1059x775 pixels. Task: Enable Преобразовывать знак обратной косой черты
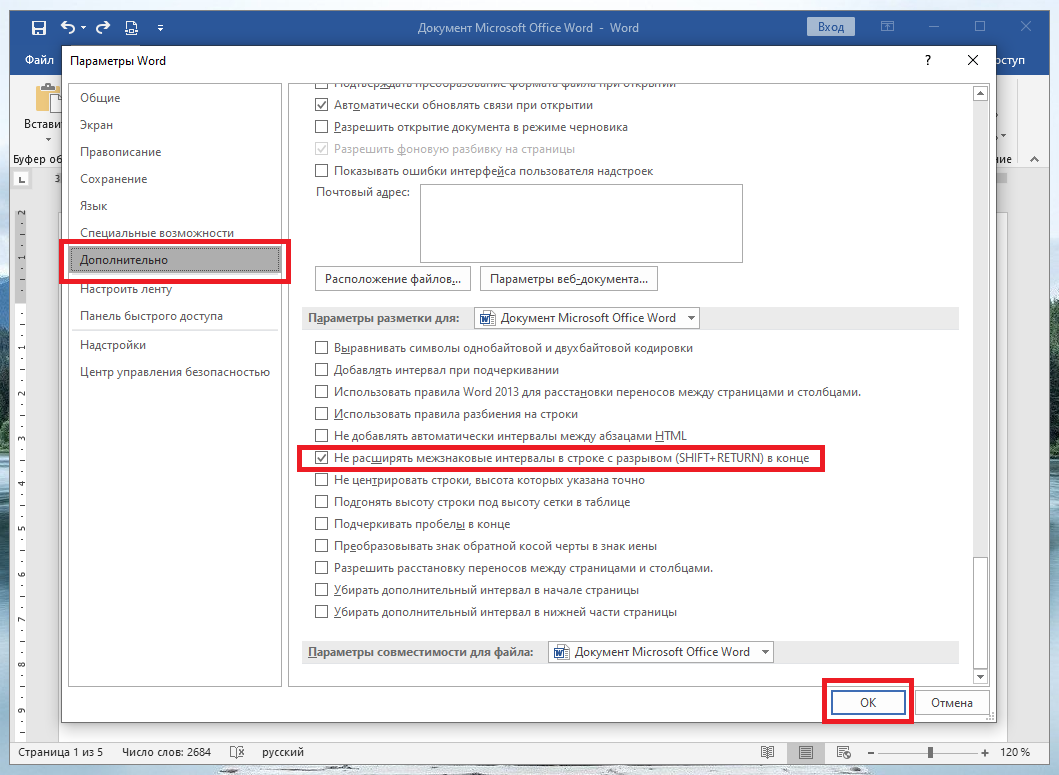(321, 546)
